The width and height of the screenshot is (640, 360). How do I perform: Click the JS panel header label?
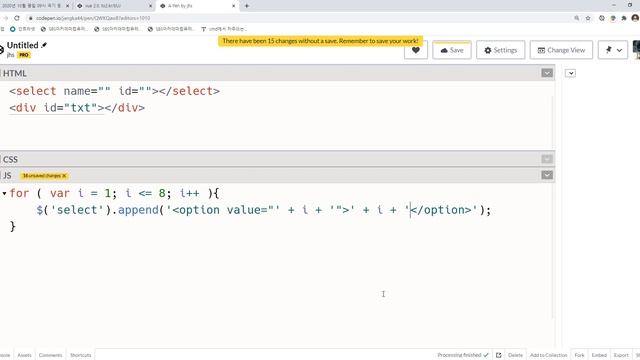click(7, 176)
